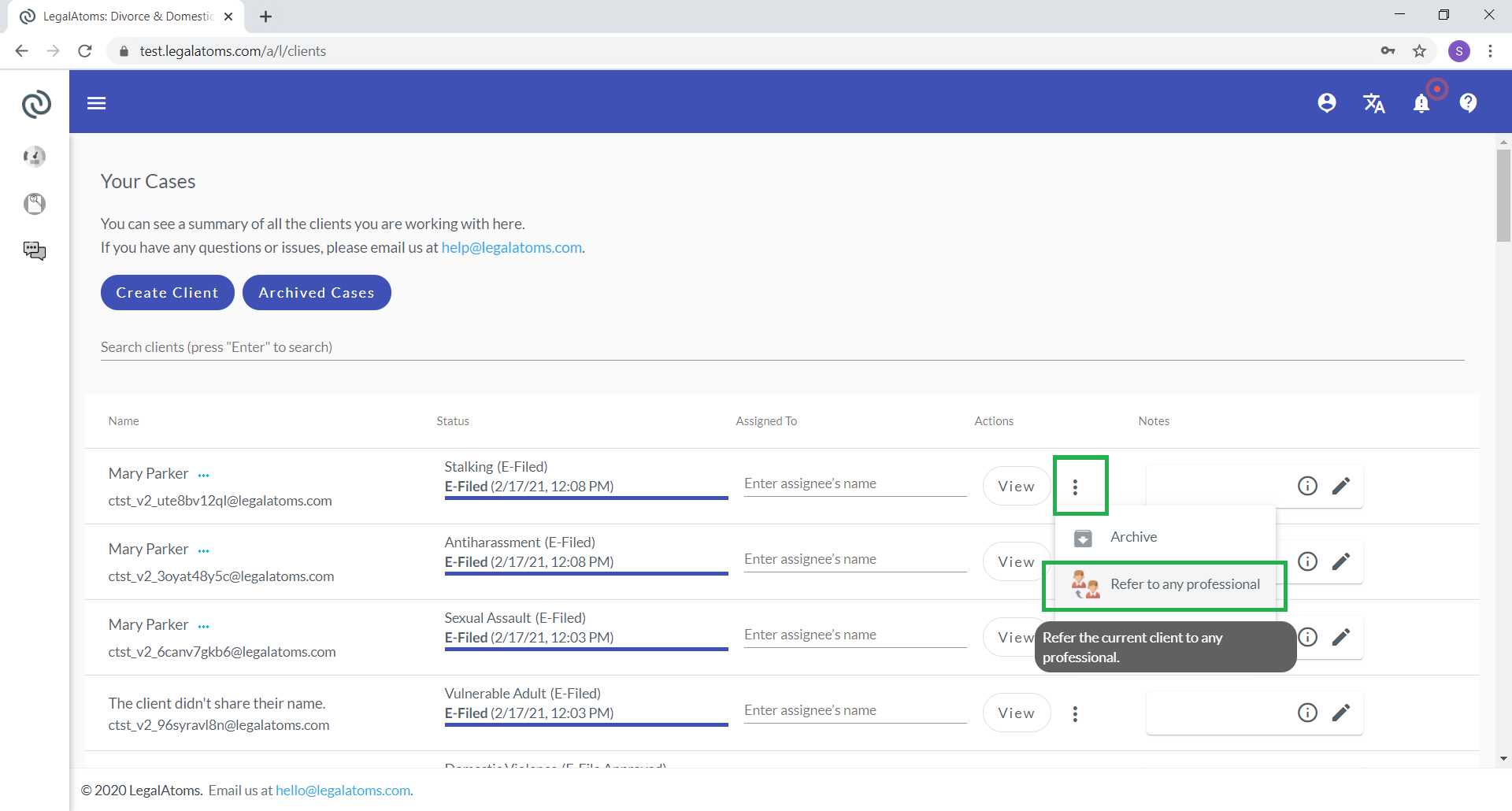Open the chat messages sidebar icon
This screenshot has height=811, width=1512.
35,251
